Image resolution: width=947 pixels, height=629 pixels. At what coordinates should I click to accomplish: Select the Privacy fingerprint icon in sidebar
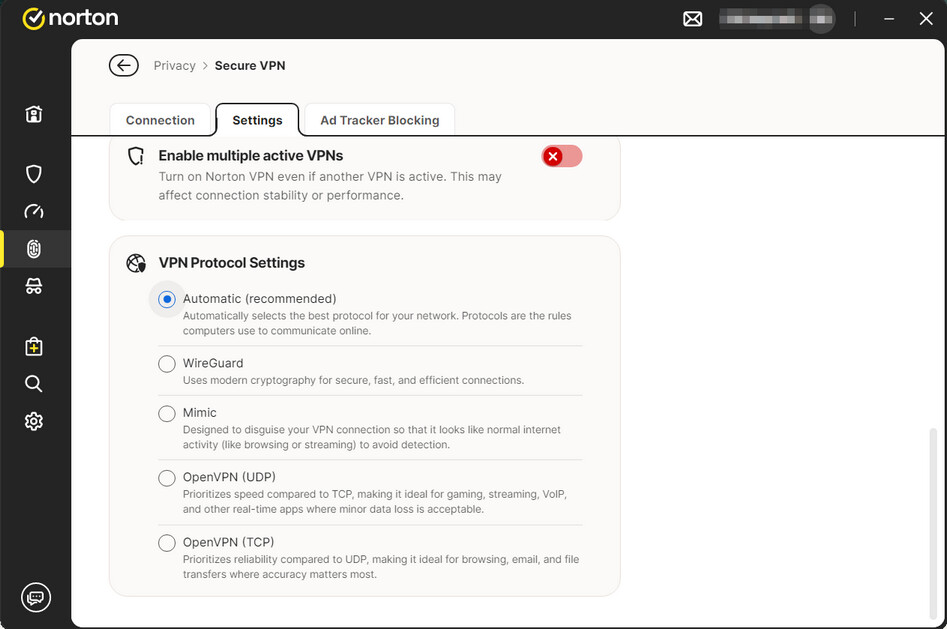(x=34, y=249)
